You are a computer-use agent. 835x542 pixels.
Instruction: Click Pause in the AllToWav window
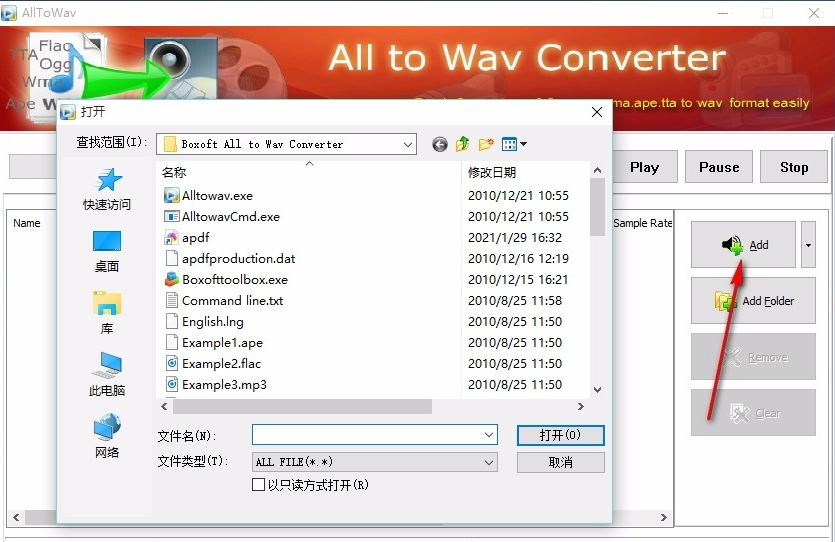[x=719, y=167]
